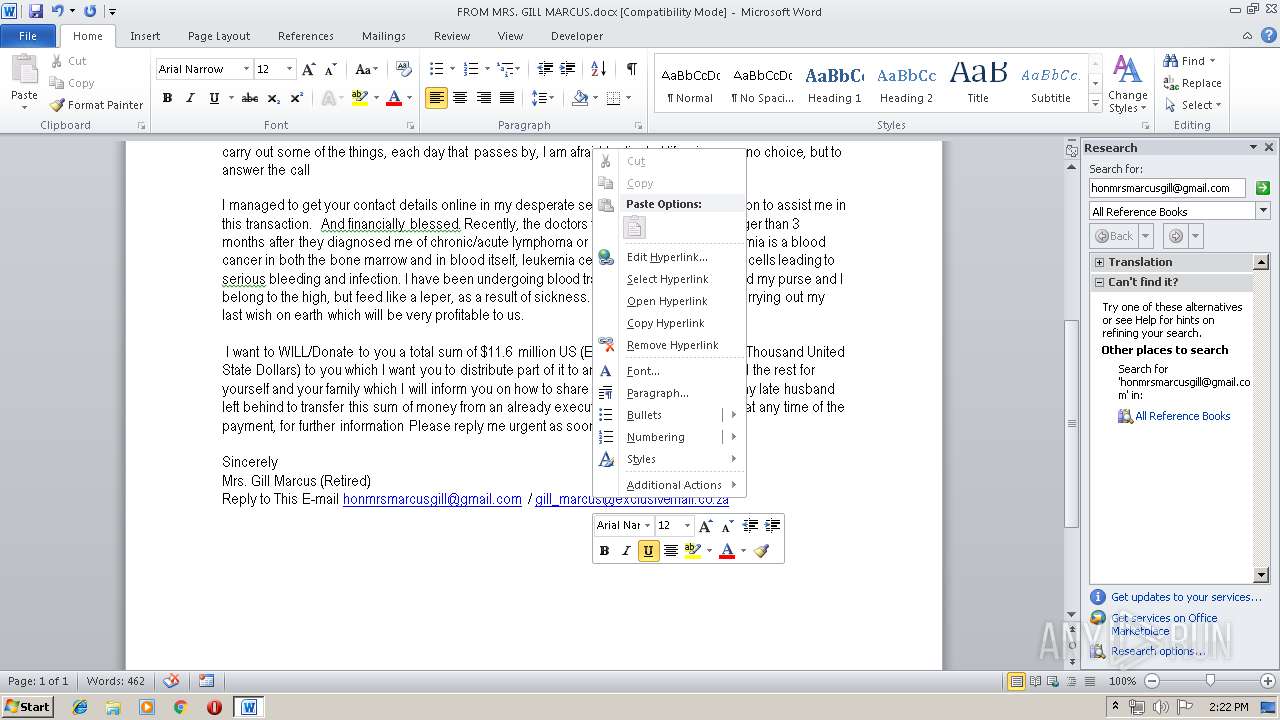Toggle Show/Hide paragraph marks
This screenshot has width=1280, height=720.
(x=631, y=69)
